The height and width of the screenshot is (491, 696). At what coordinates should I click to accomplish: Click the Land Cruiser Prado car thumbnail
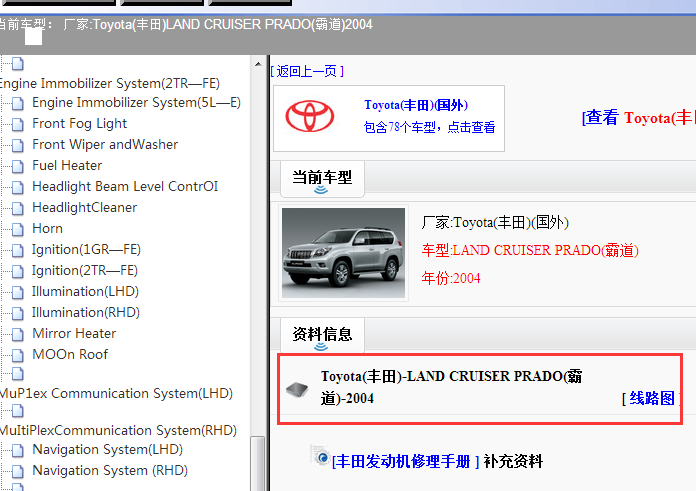pos(344,253)
